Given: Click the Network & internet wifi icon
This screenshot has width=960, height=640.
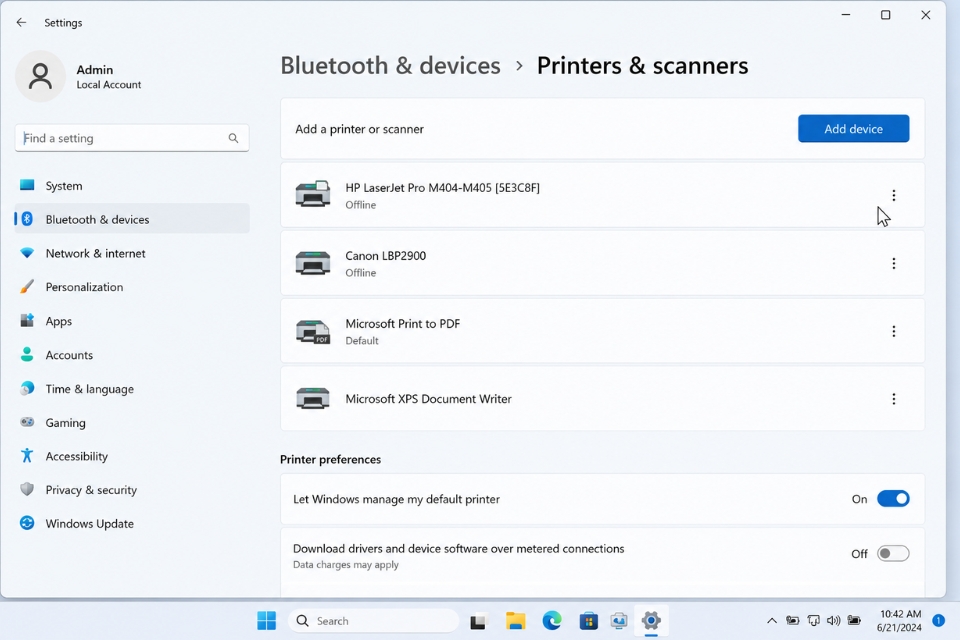Looking at the screenshot, I should [x=27, y=253].
